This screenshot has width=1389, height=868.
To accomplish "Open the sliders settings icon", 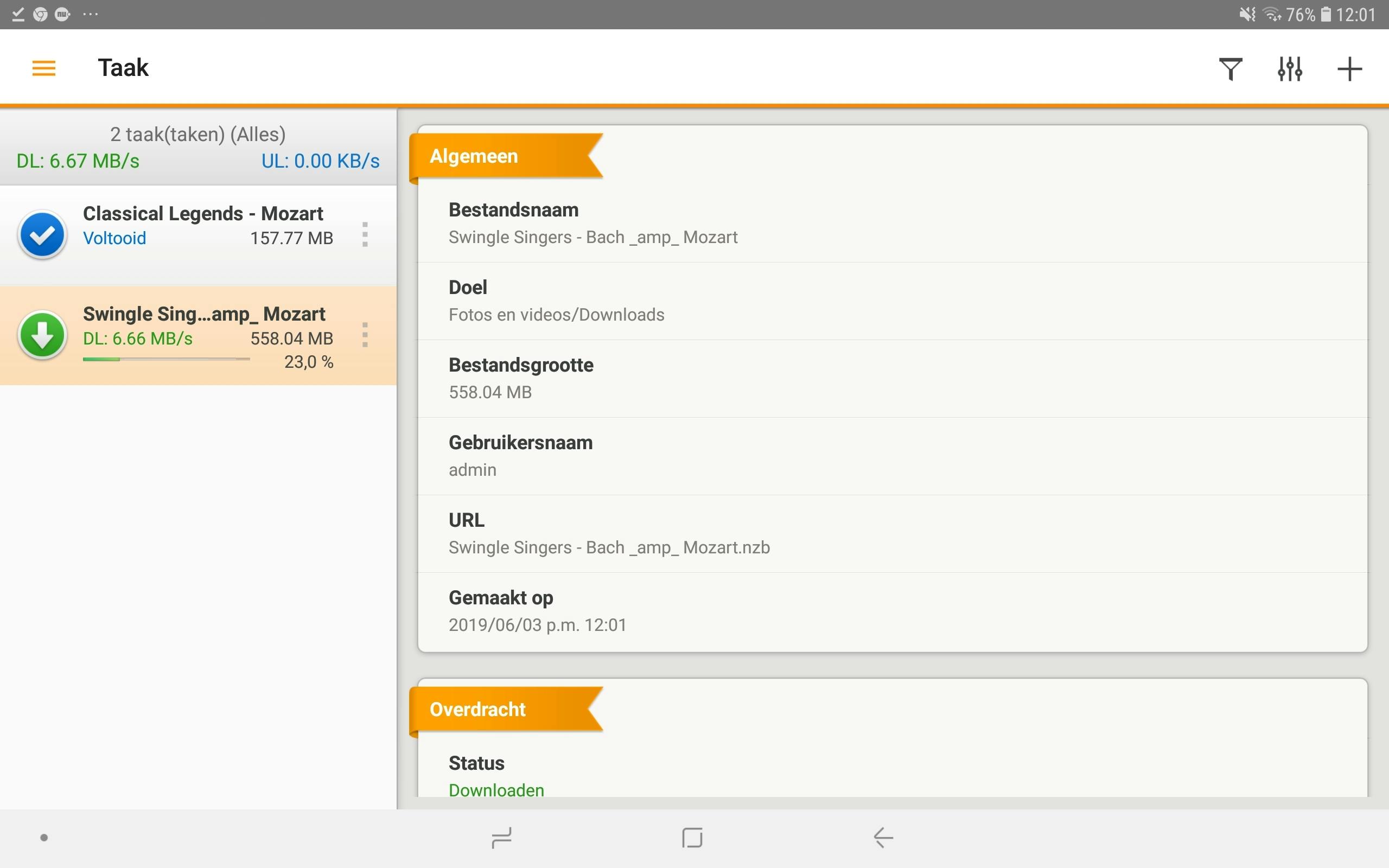I will (x=1290, y=69).
